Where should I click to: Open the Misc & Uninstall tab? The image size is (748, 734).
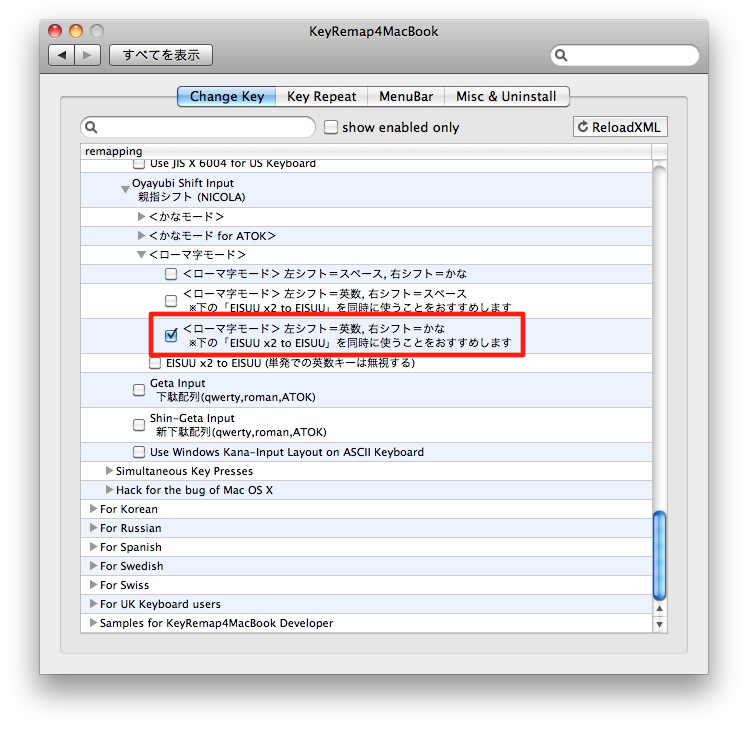508,97
